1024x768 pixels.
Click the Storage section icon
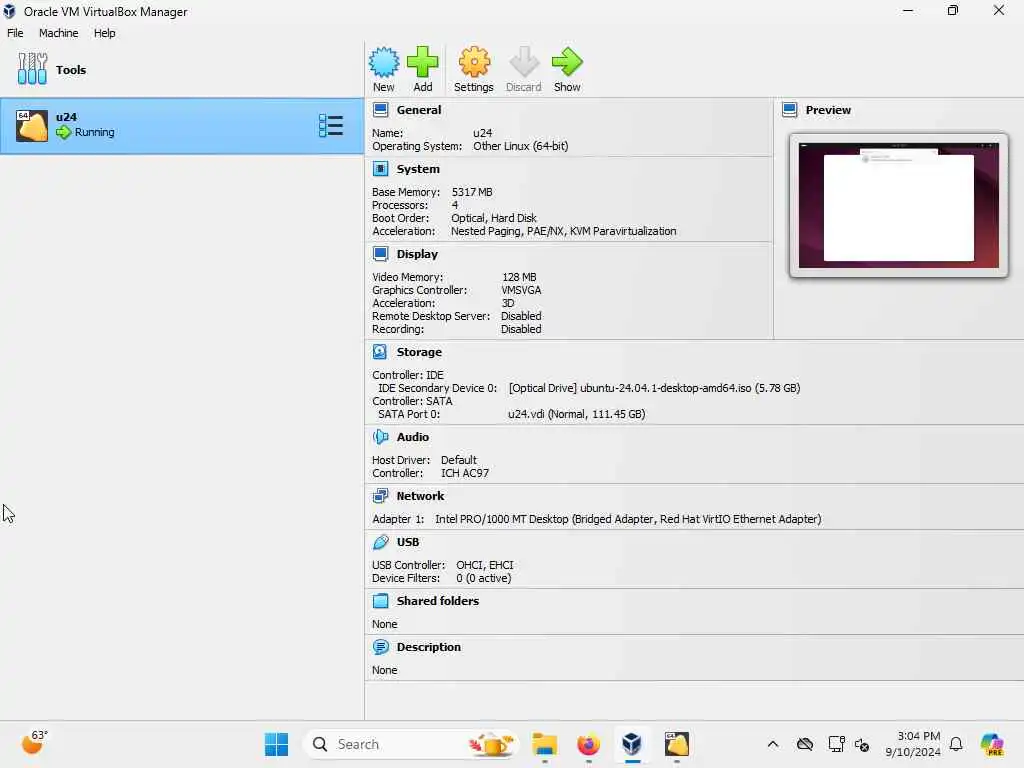380,352
